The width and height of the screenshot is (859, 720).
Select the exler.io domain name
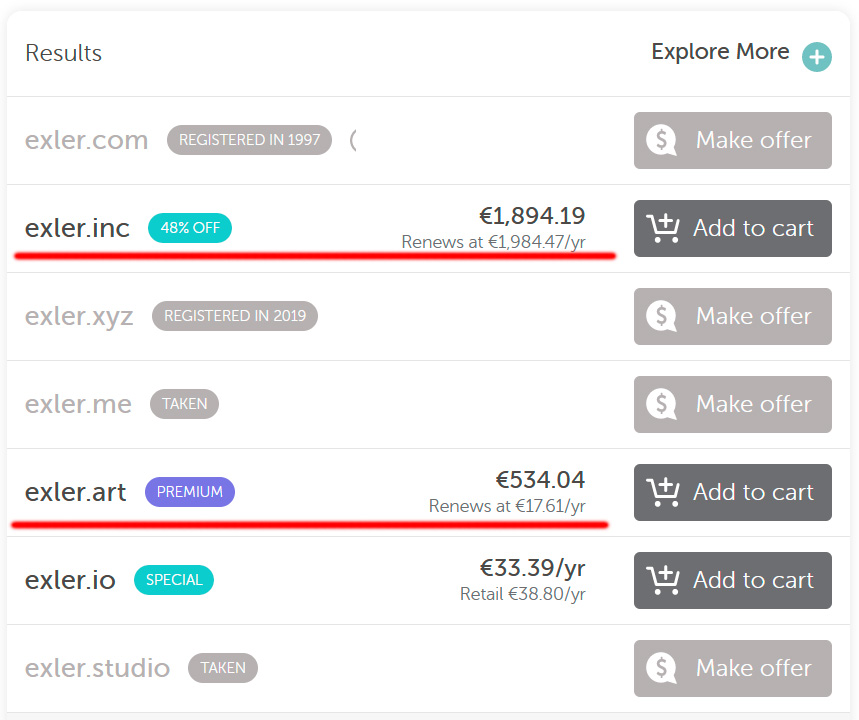tap(70, 580)
